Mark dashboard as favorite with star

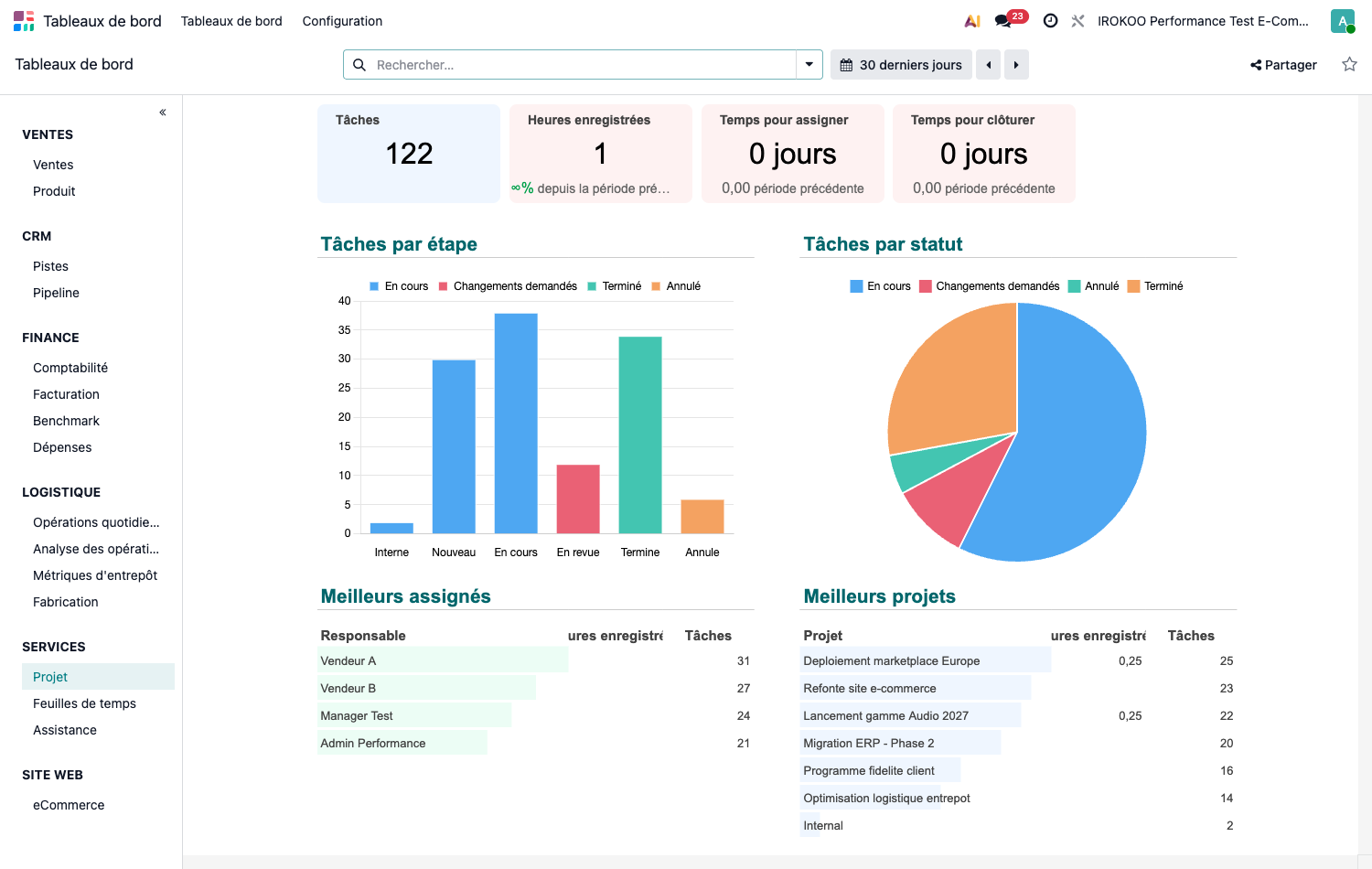(1349, 64)
